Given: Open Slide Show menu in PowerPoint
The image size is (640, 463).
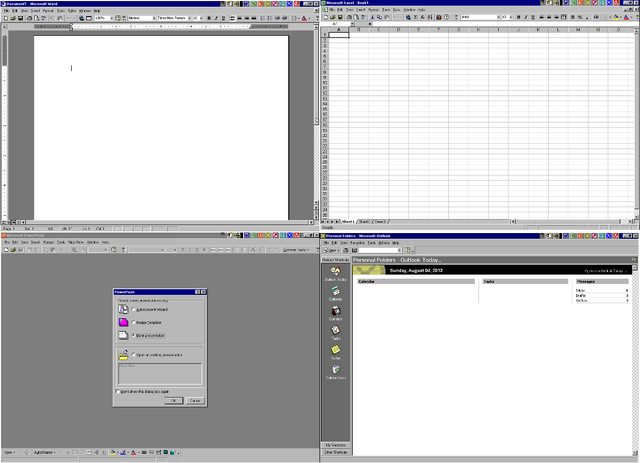Looking at the screenshot, I should pos(76,242).
